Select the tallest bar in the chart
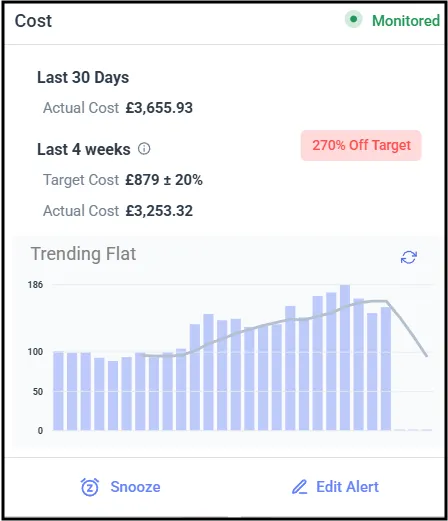The width and height of the screenshot is (448, 521). [345, 357]
